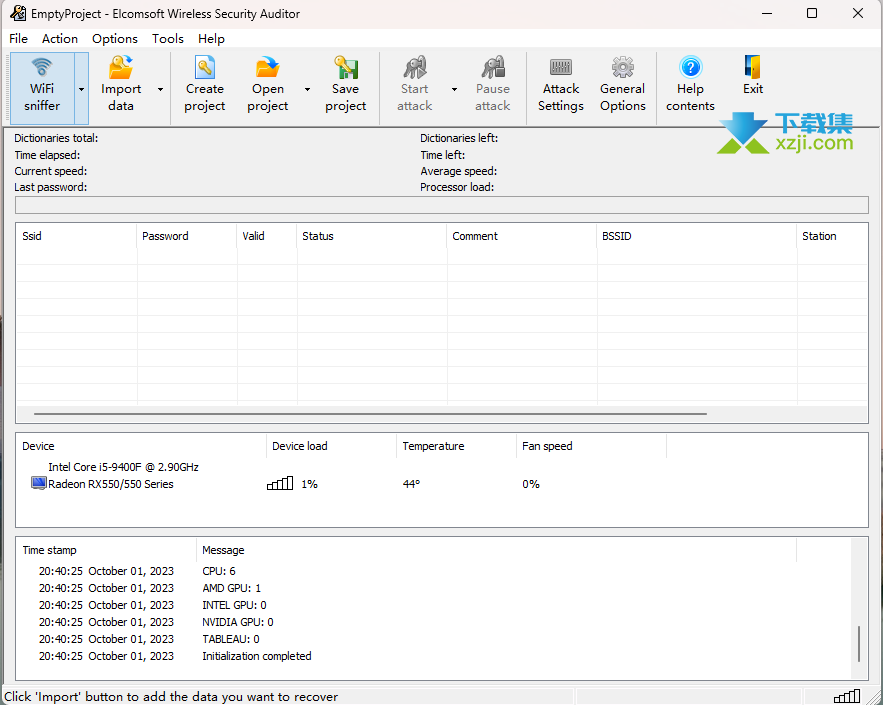Open General Options gear
Viewport: 883px width, 705px height.
pyautogui.click(x=623, y=68)
